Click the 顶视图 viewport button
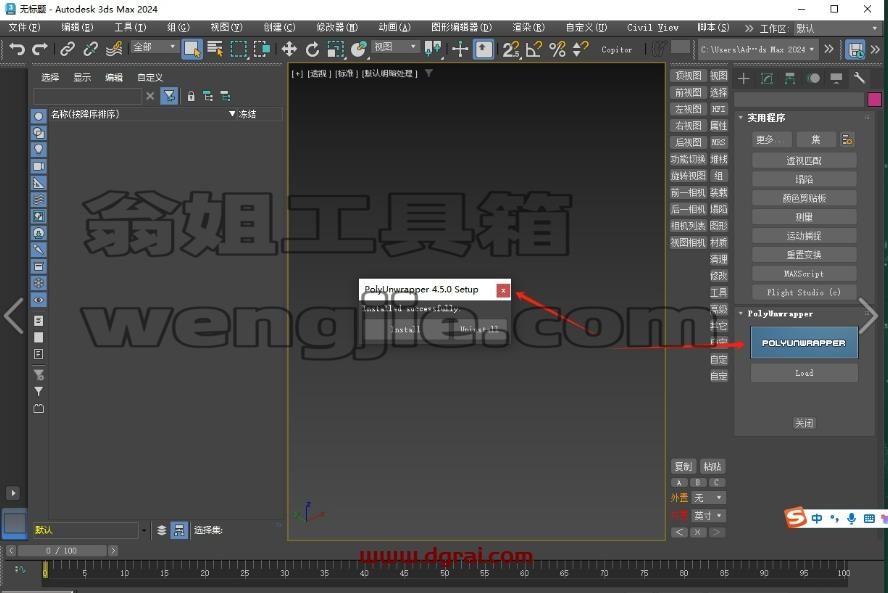Screen dimensions: 888x593 pyautogui.click(x=688, y=75)
